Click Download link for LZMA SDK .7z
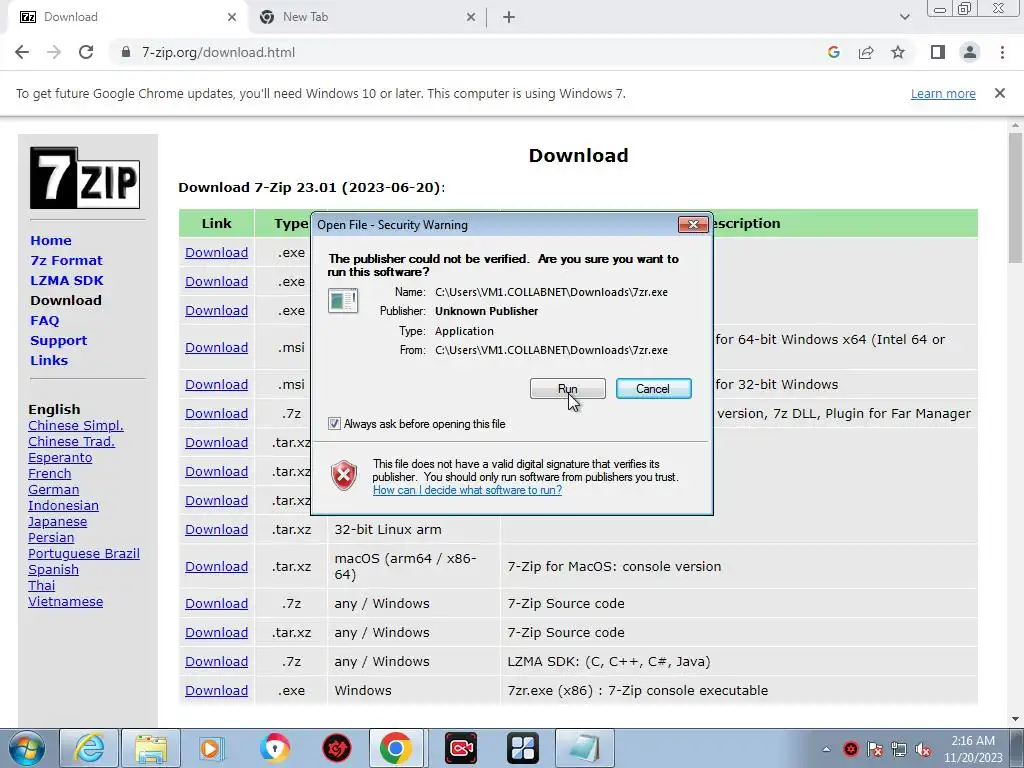The image size is (1024, 768). 216,662
